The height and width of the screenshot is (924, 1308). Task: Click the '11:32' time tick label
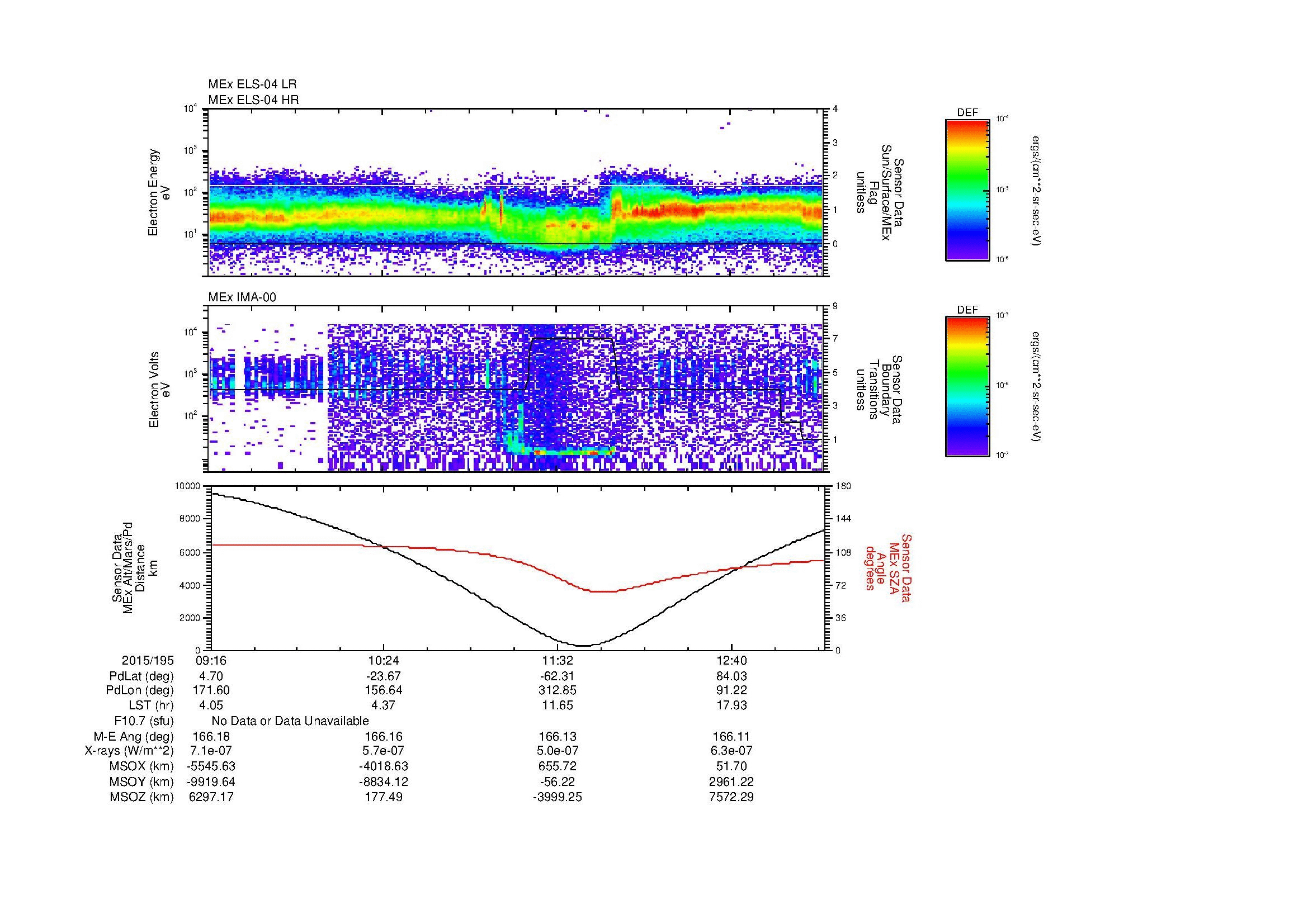pos(558,660)
